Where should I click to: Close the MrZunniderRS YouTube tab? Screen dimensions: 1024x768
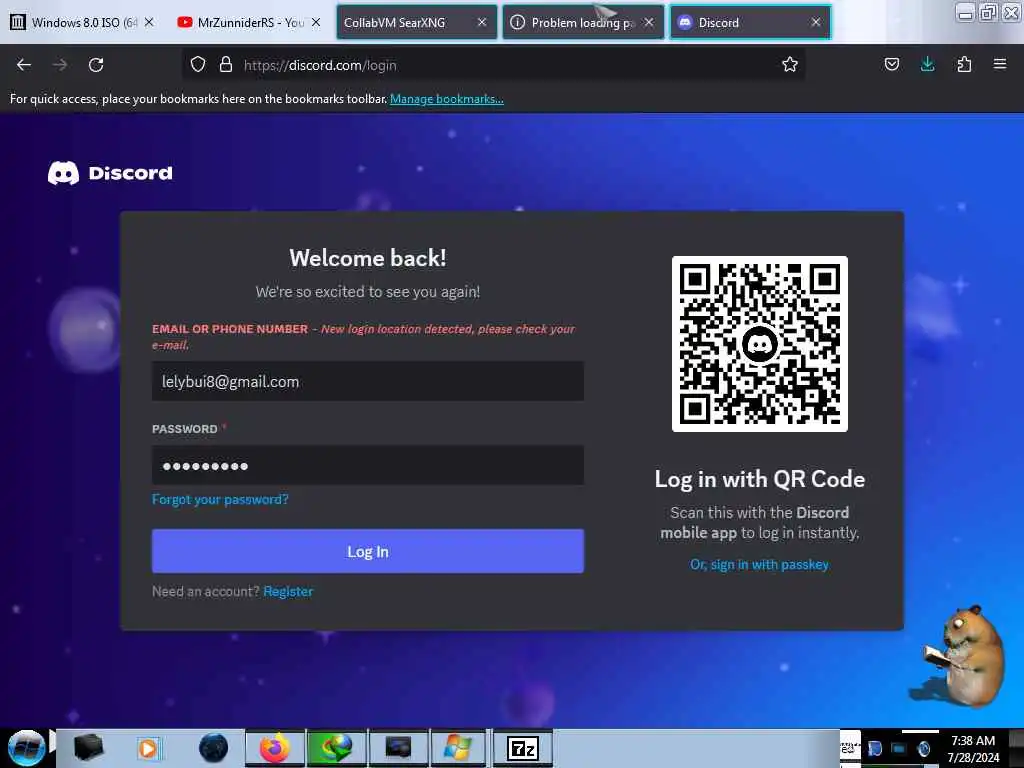316,22
